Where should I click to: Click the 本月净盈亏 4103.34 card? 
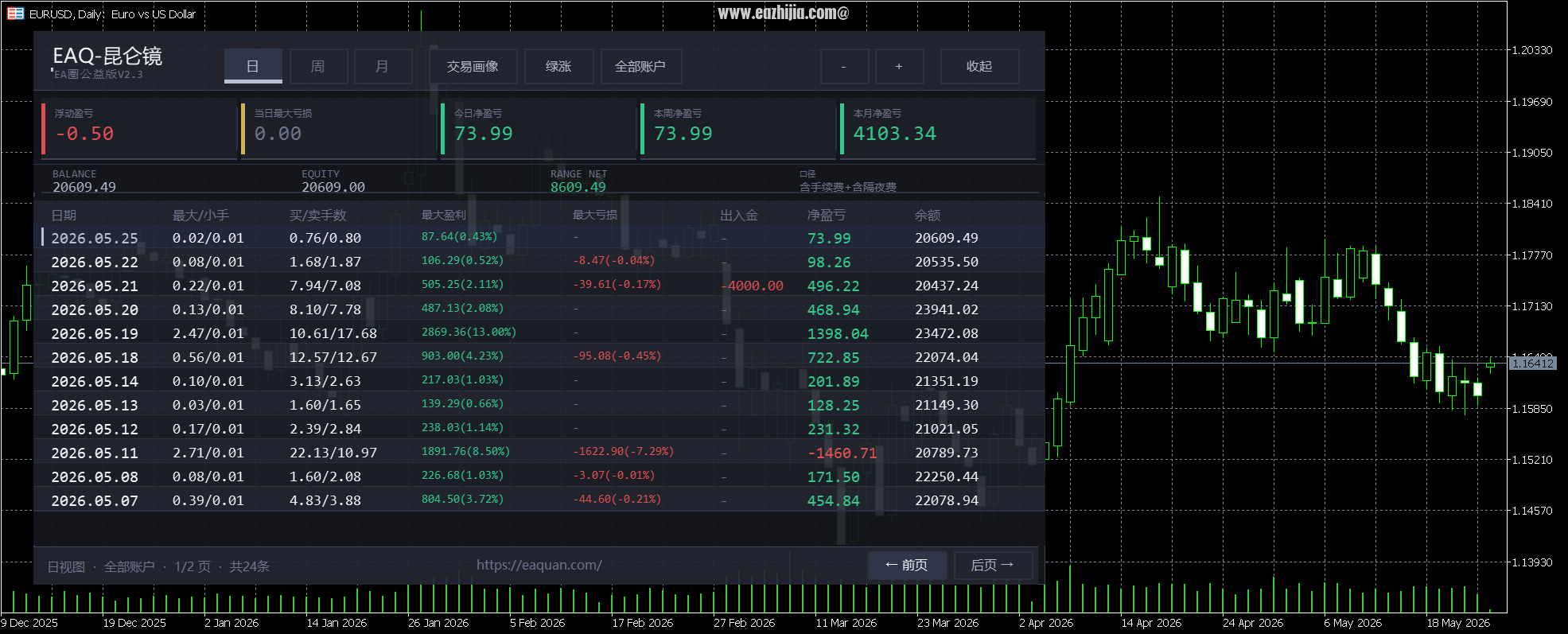(x=938, y=128)
